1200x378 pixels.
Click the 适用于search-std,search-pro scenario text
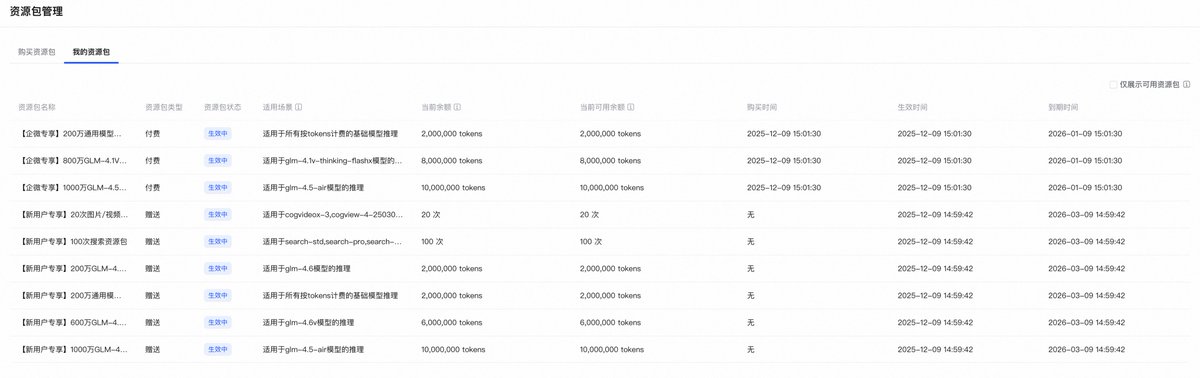click(332, 241)
